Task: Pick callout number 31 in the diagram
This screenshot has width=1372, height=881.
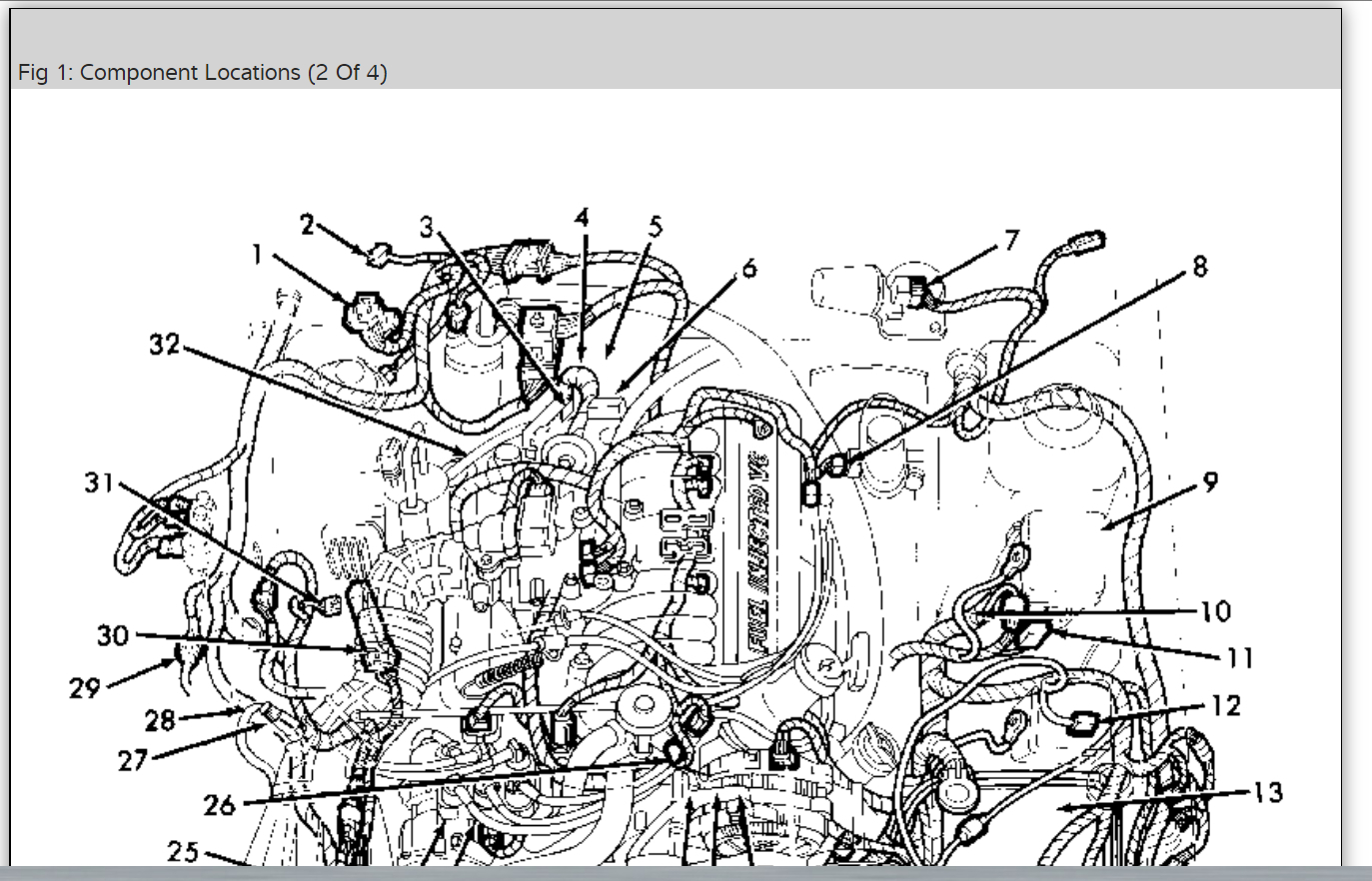Action: 99,483
